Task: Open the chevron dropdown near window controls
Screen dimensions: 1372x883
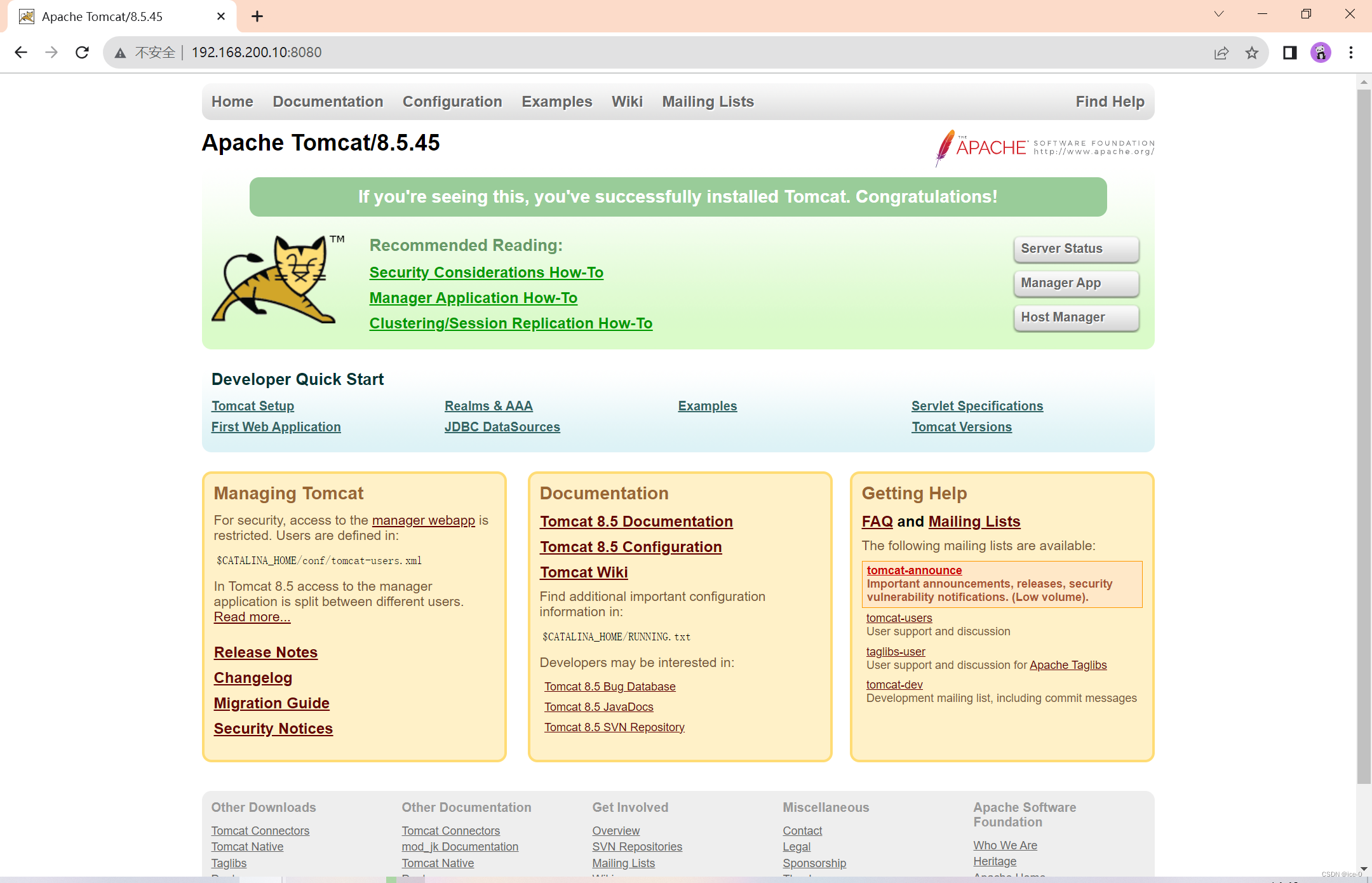Action: tap(1219, 13)
